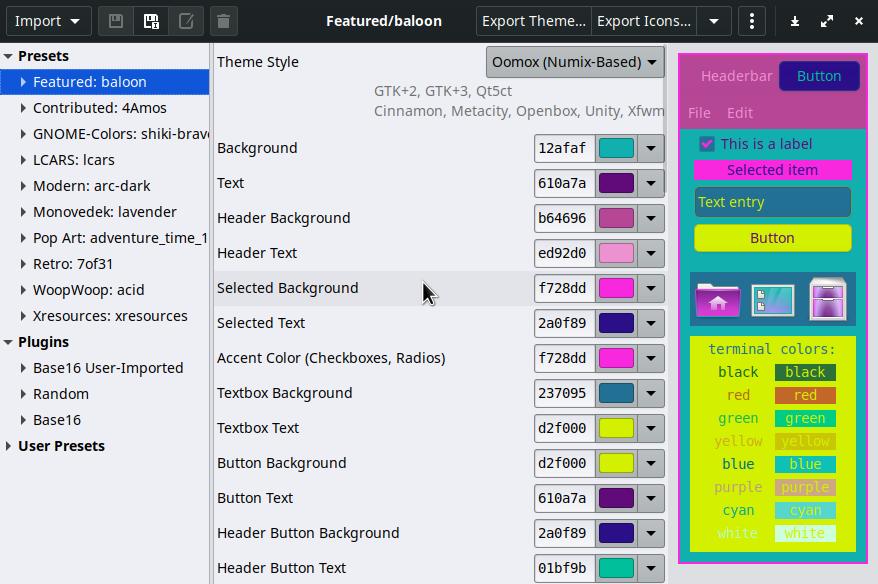The image size is (878, 584).
Task: Click the Export Theme button
Action: click(534, 21)
